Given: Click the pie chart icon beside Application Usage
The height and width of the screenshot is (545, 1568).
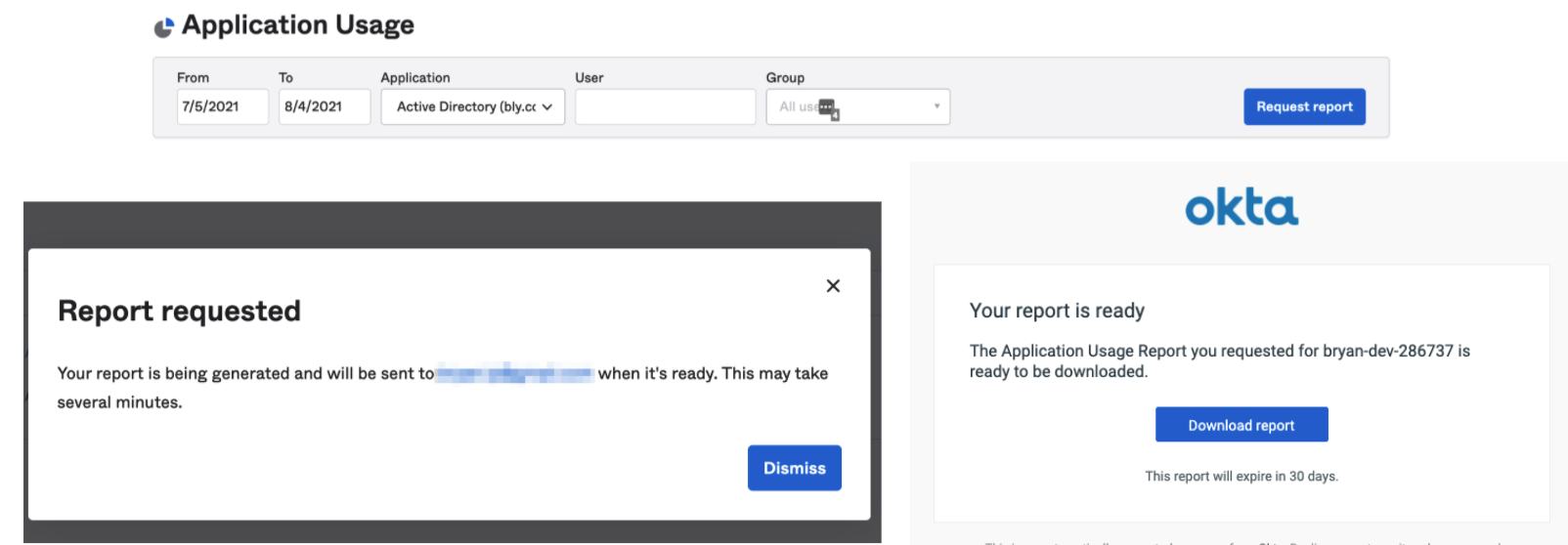Looking at the screenshot, I should [x=163, y=27].
